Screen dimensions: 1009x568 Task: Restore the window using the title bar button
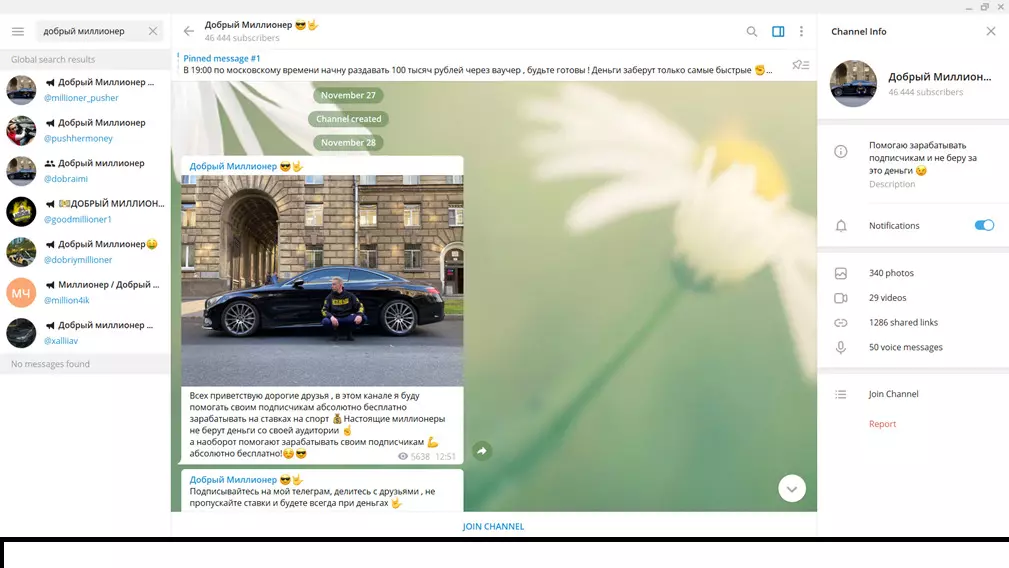tap(985, 7)
